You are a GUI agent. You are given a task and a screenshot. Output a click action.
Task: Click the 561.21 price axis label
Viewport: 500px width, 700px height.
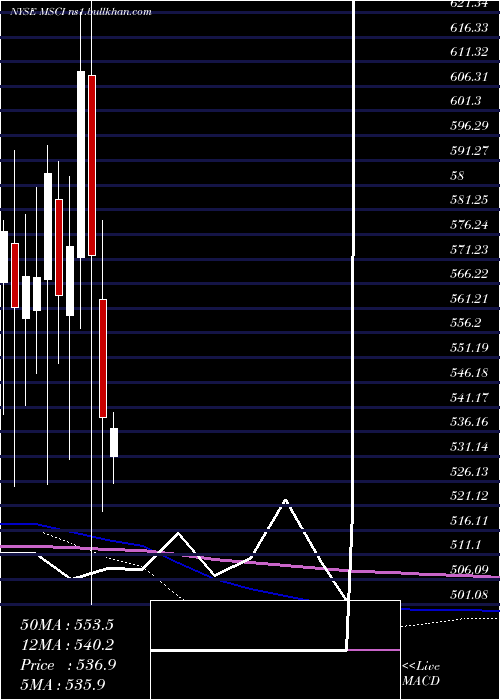pos(469,299)
